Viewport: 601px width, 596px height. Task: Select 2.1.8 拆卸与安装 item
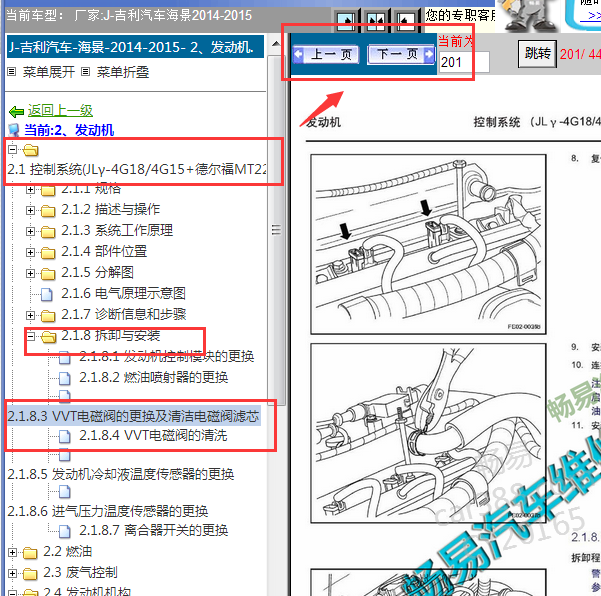coord(110,335)
